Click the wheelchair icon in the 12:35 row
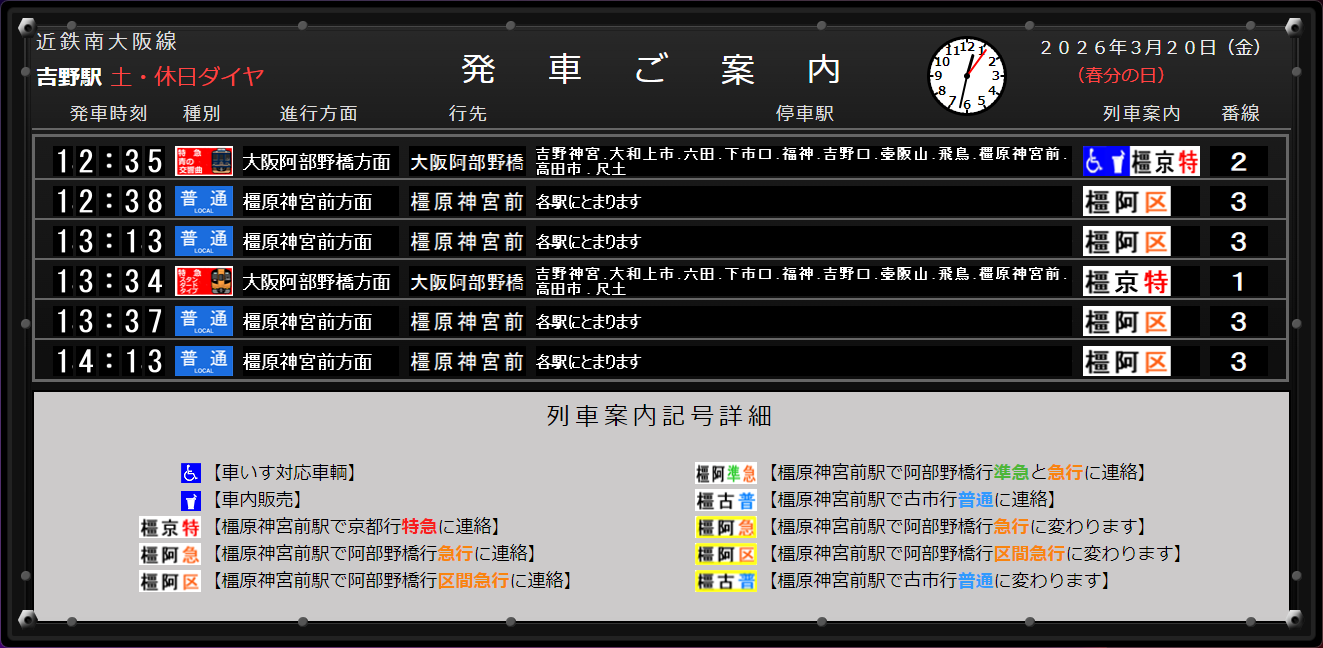1323x648 pixels. [1095, 161]
